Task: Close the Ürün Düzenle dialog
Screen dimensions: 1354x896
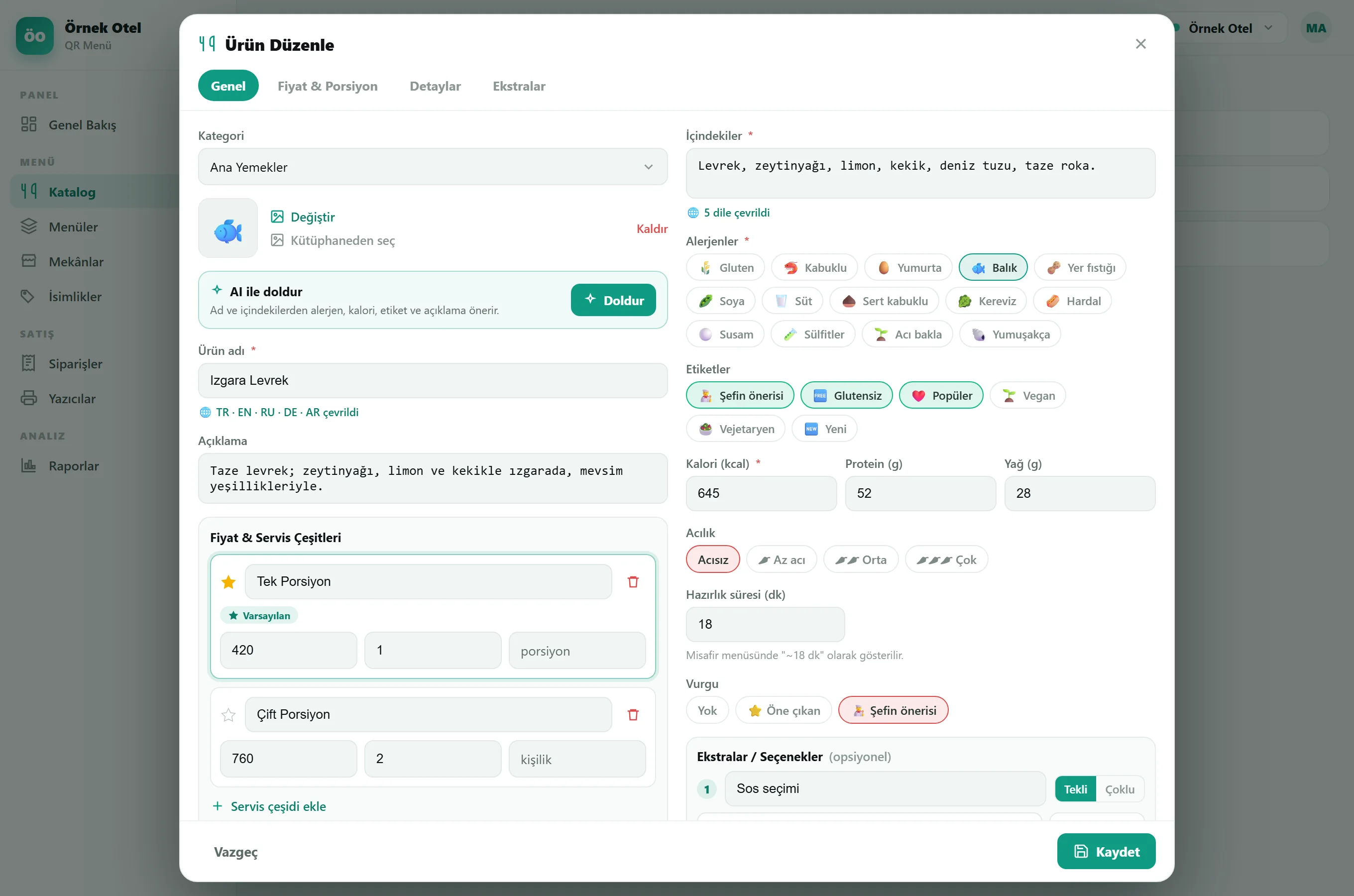Action: [x=1140, y=44]
